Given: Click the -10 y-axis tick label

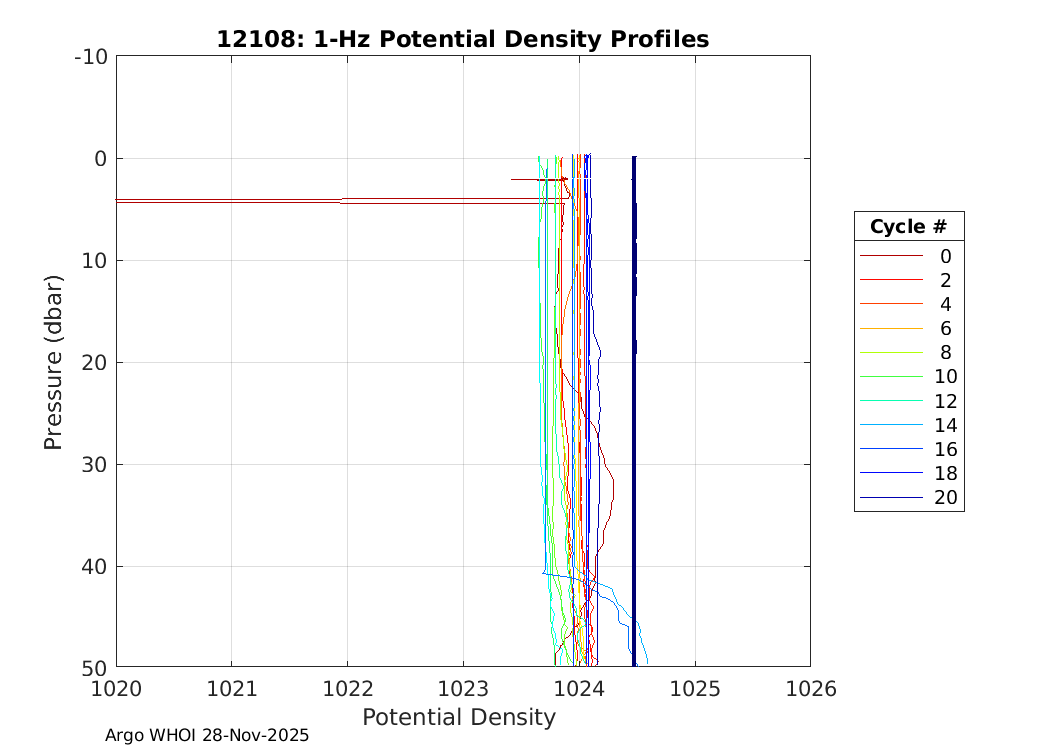Looking at the screenshot, I should pyautogui.click(x=90, y=57).
